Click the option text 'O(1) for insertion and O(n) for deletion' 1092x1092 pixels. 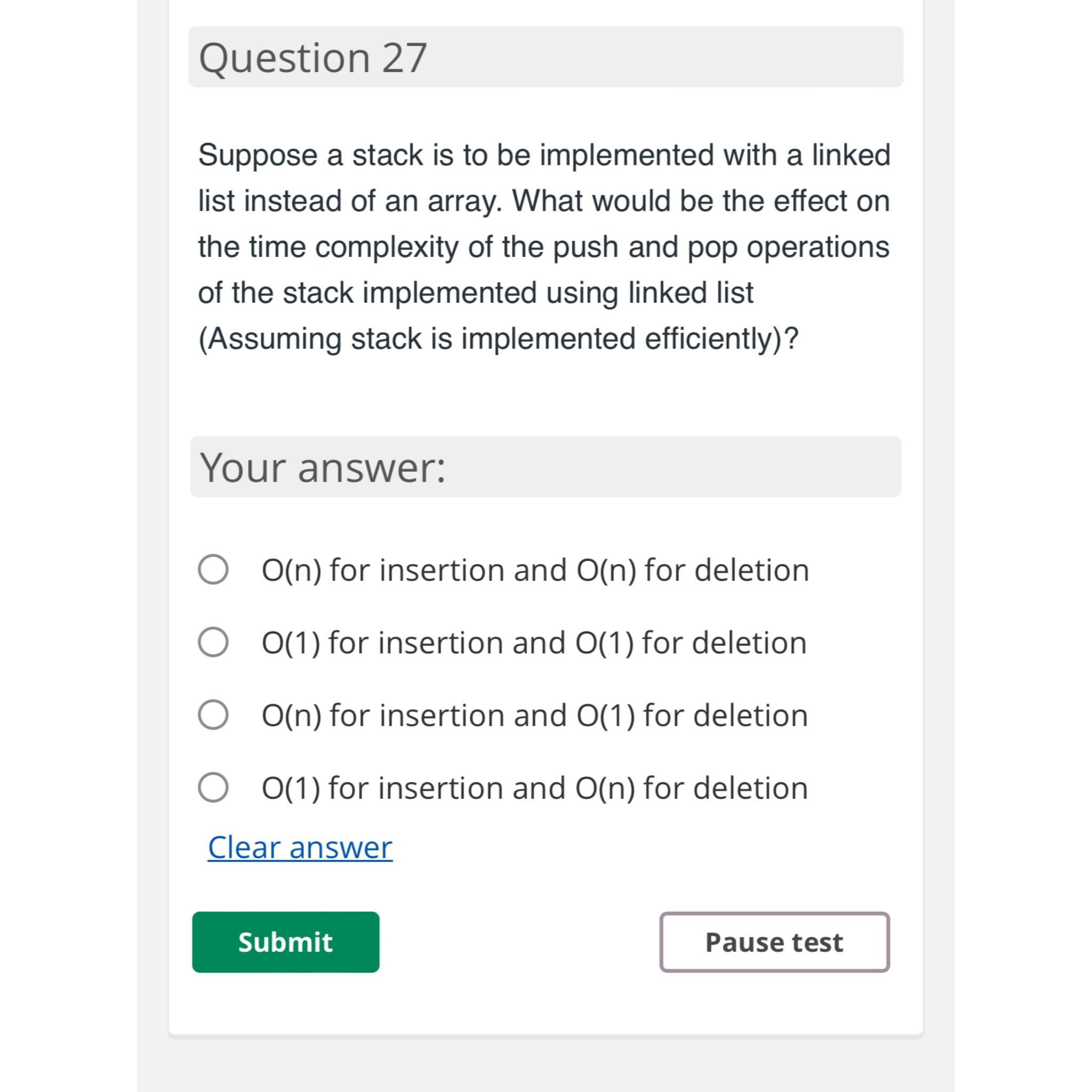pyautogui.click(x=535, y=788)
